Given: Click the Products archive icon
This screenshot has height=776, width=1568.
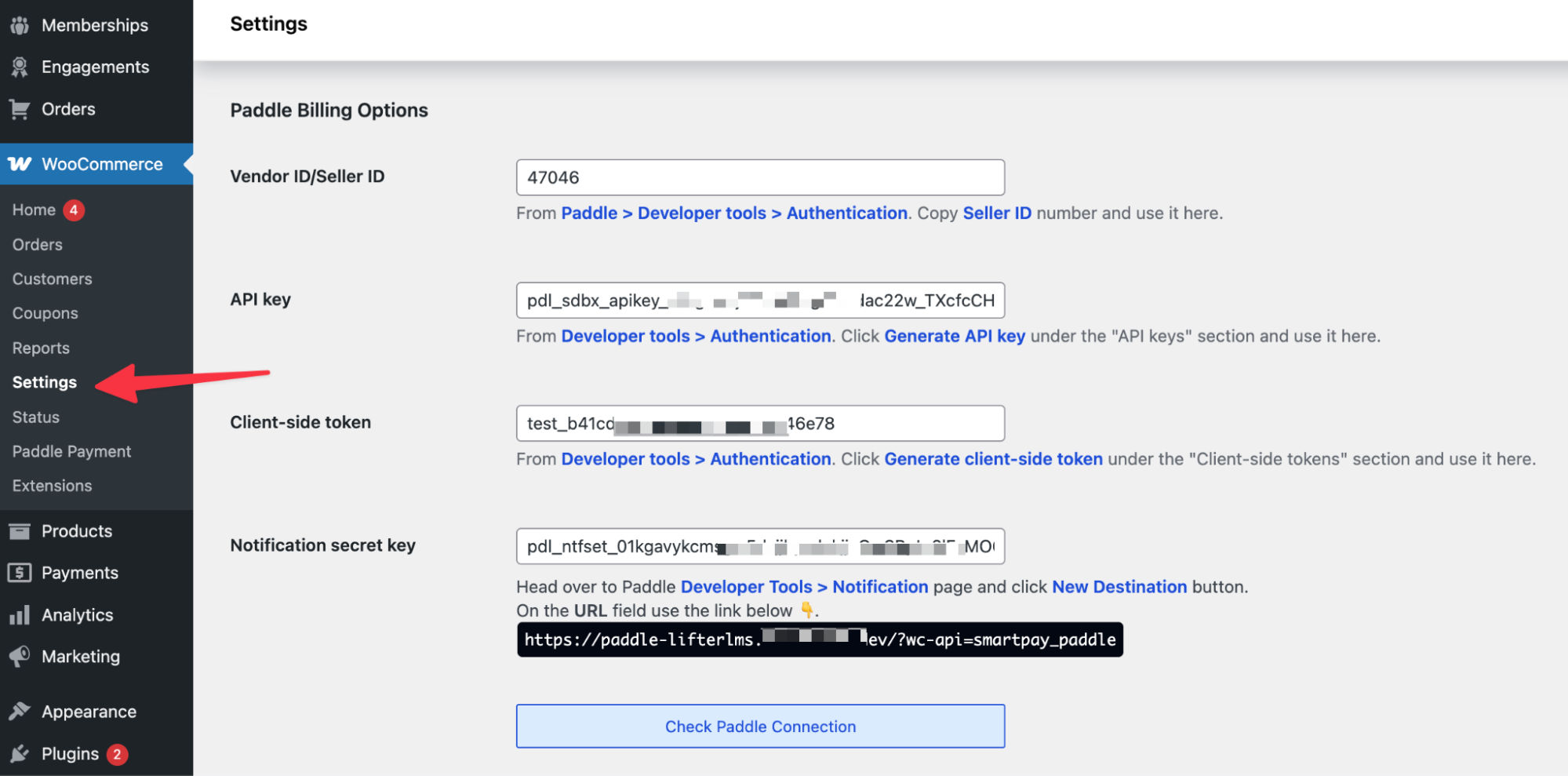Looking at the screenshot, I should [20, 531].
